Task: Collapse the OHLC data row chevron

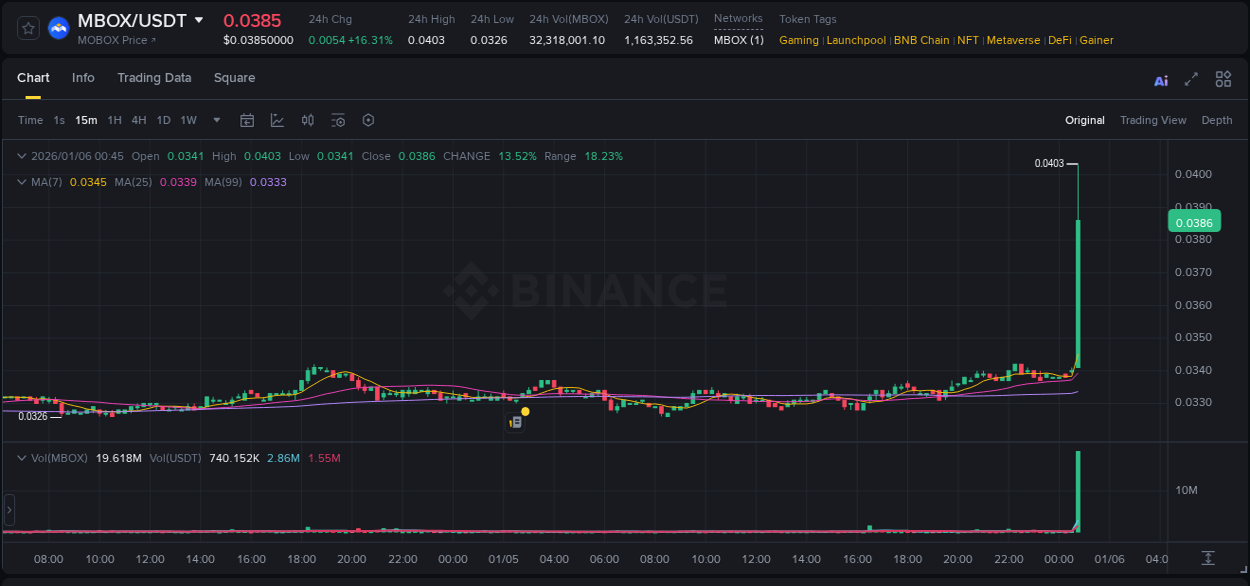Action: tap(22, 156)
